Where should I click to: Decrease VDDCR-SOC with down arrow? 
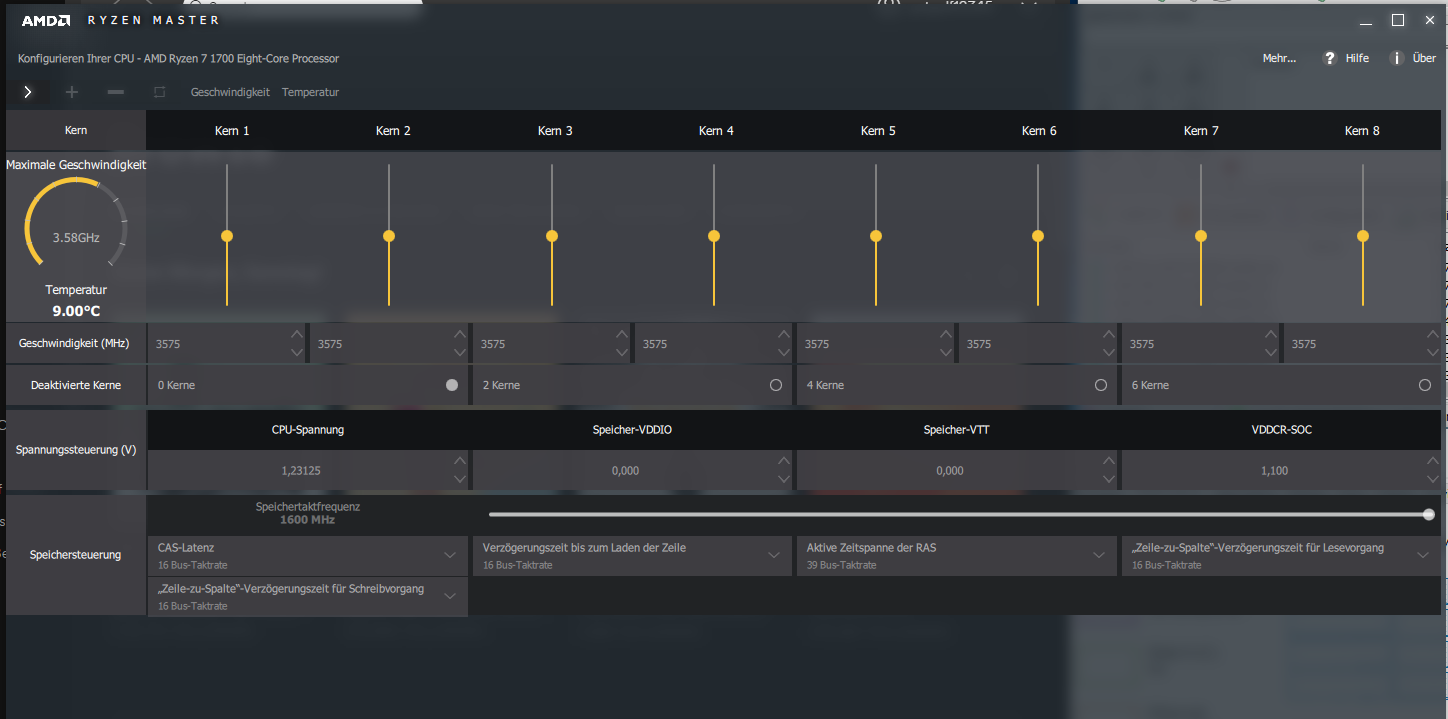pyautogui.click(x=1433, y=480)
